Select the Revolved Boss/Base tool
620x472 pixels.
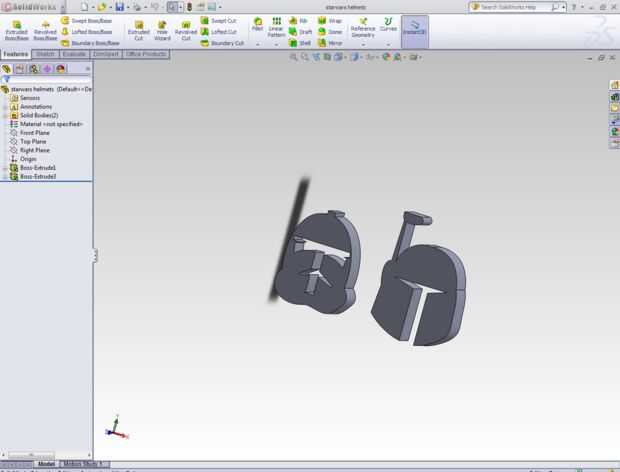pos(45,31)
